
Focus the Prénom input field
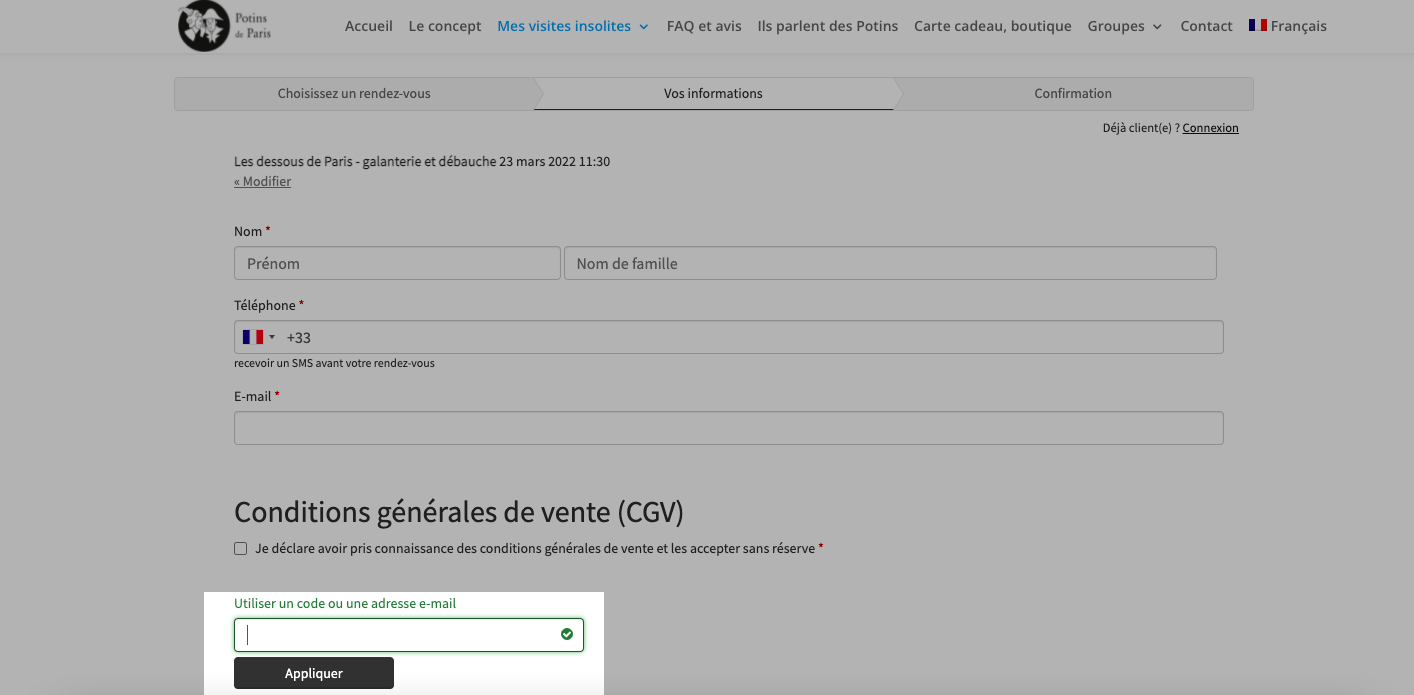click(397, 263)
